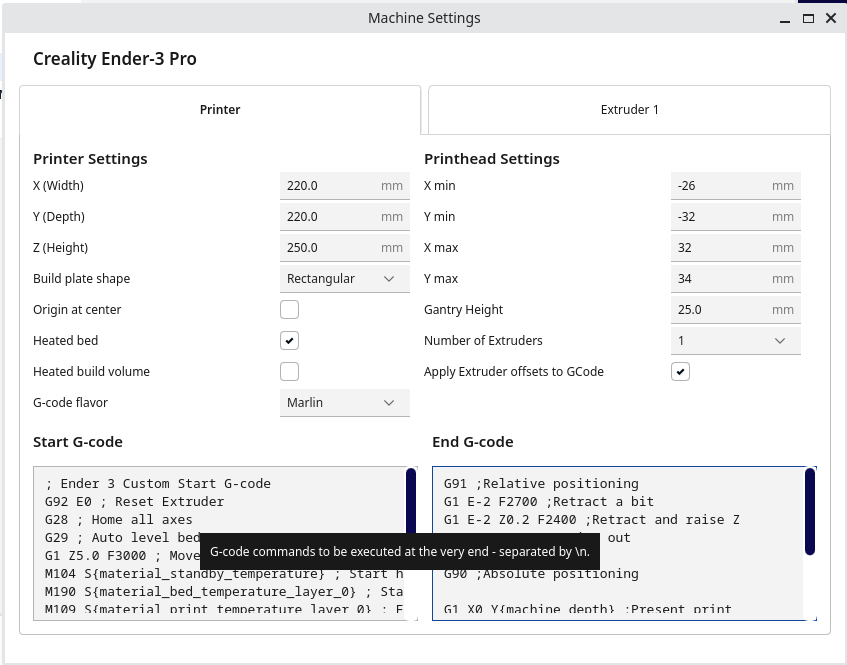
Task: Open the Build plate shape dropdown
Action: (x=345, y=279)
